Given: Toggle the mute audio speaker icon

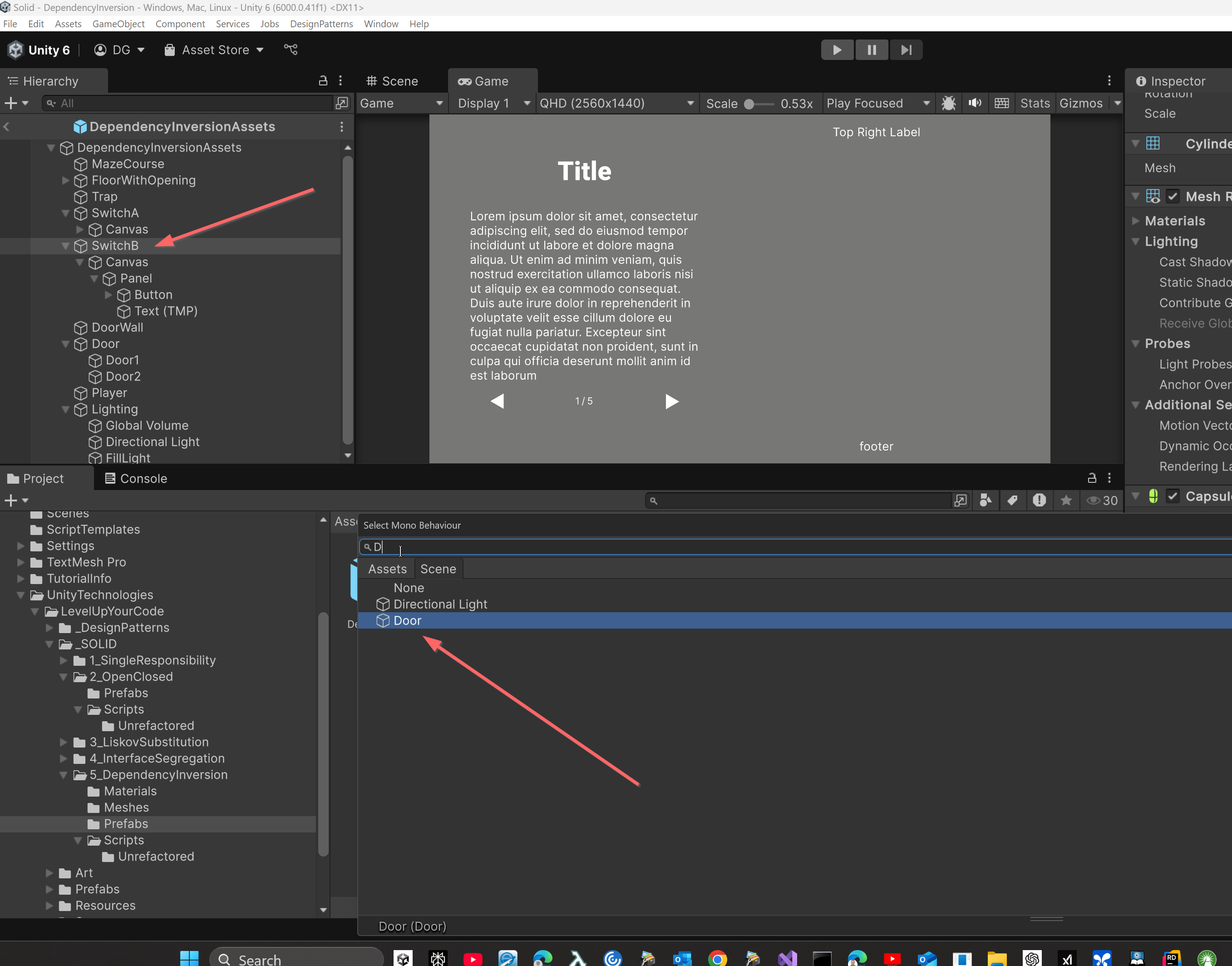Looking at the screenshot, I should pyautogui.click(x=975, y=103).
